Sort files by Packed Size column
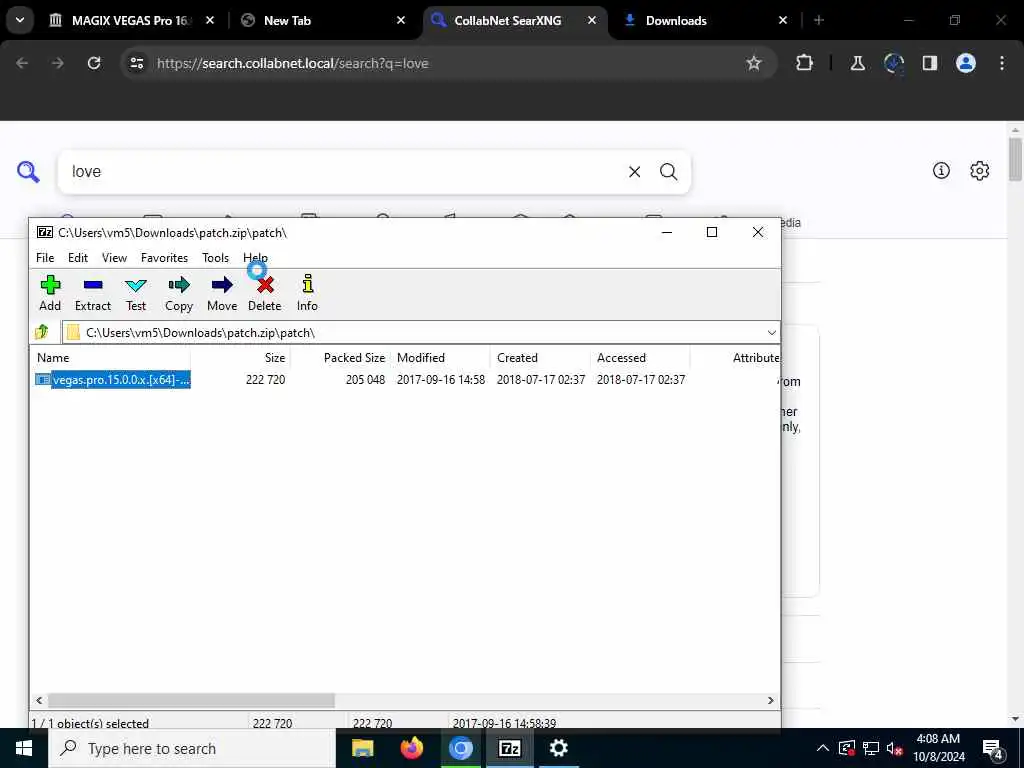The image size is (1024, 768). [x=340, y=358]
